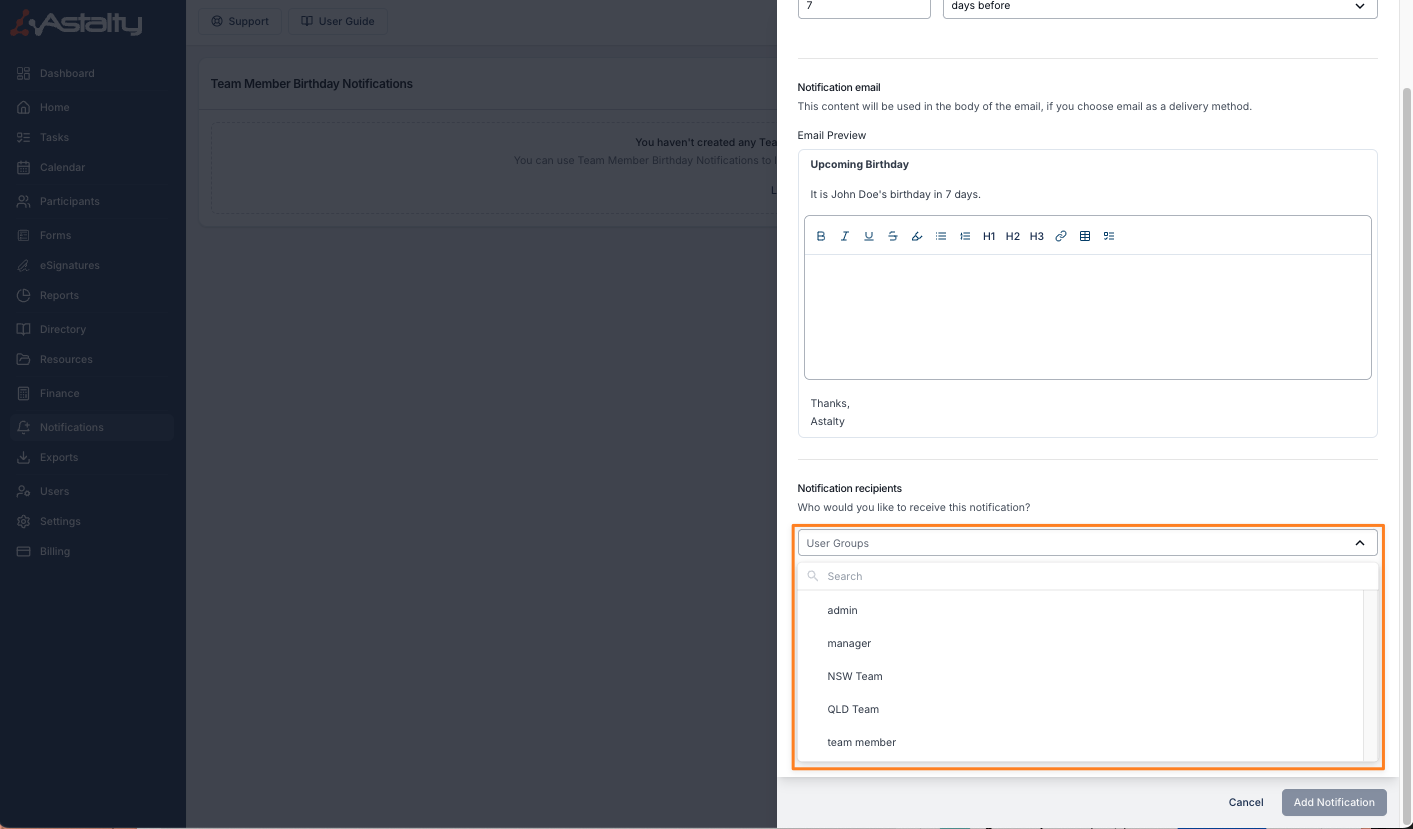Insert a bulleted list
The height and width of the screenshot is (829, 1413).
pos(941,236)
